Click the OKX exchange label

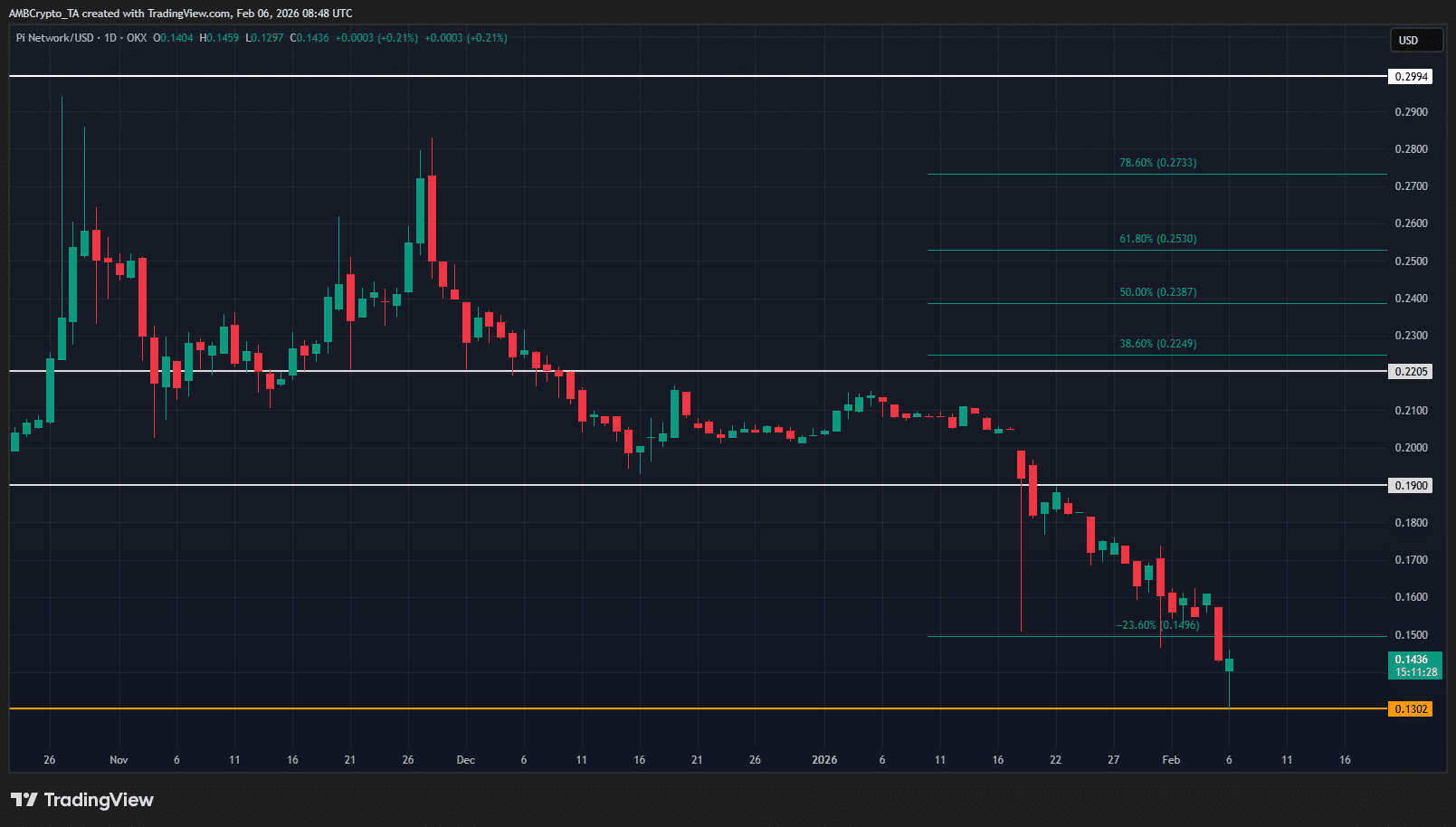[136, 39]
